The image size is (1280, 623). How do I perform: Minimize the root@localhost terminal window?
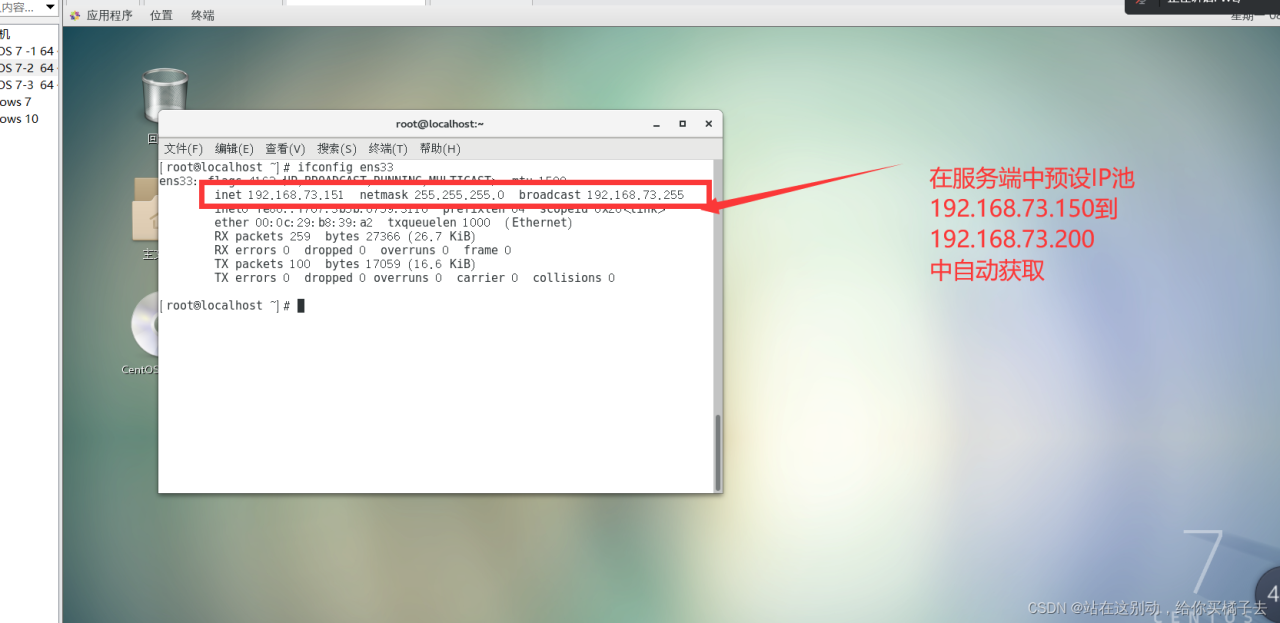tap(656, 124)
